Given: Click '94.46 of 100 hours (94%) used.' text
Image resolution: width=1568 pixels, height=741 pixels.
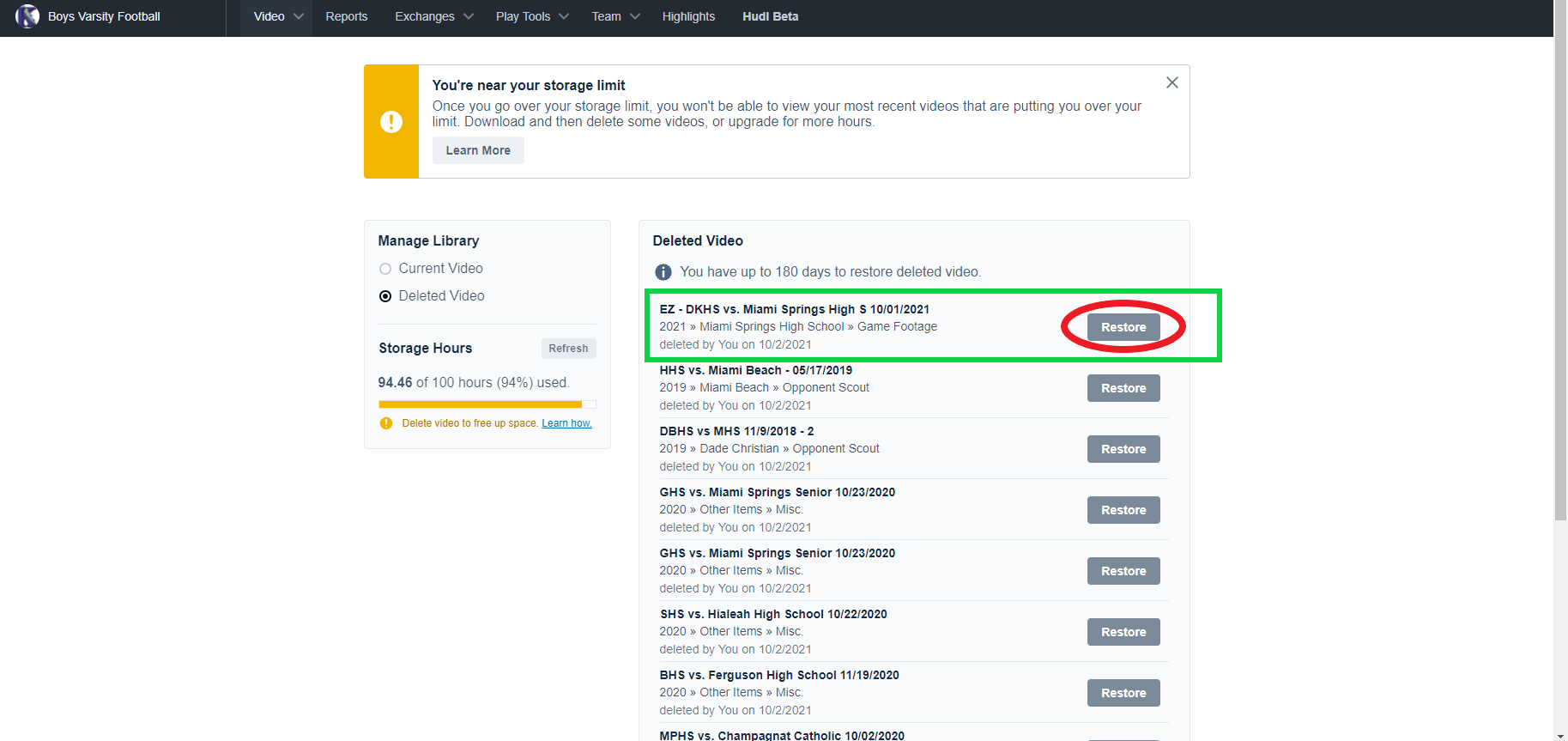Looking at the screenshot, I should 474,383.
